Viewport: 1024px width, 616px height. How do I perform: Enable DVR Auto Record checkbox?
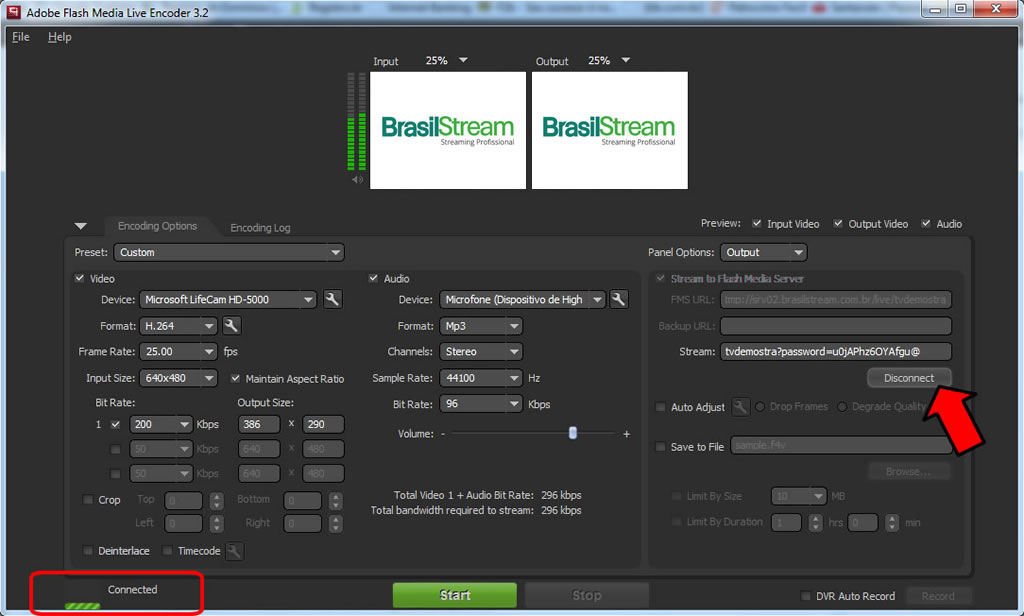[806, 596]
